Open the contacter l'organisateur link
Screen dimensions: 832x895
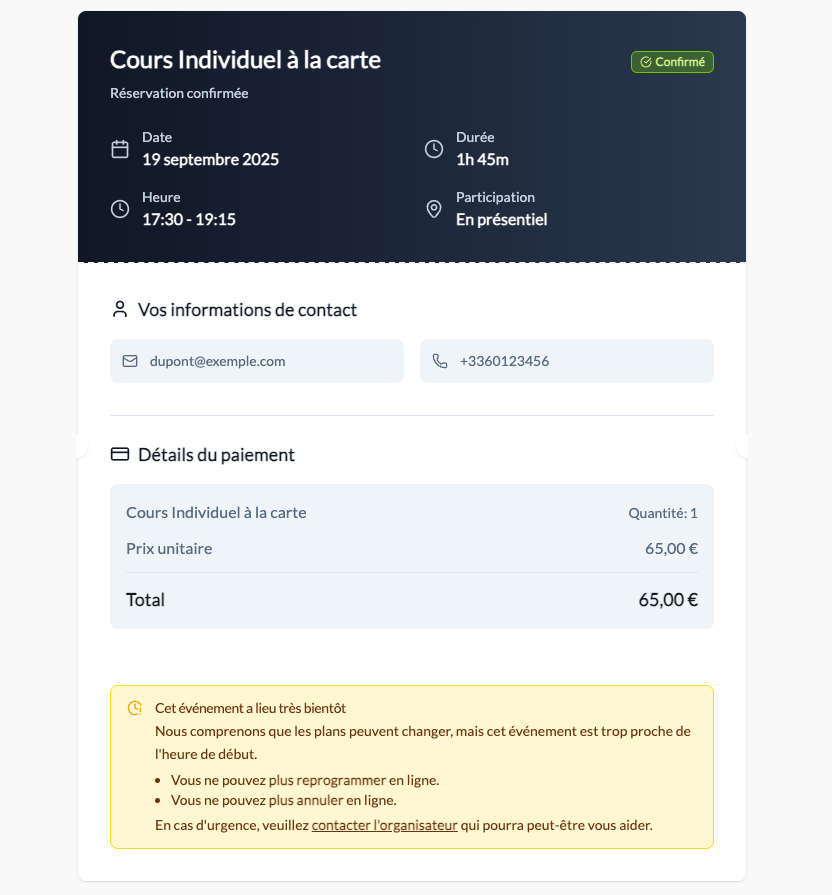pos(384,825)
